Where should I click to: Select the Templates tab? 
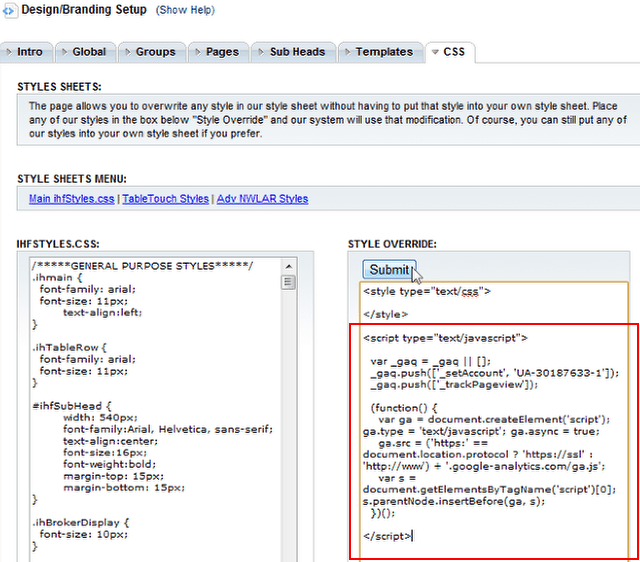tap(381, 52)
